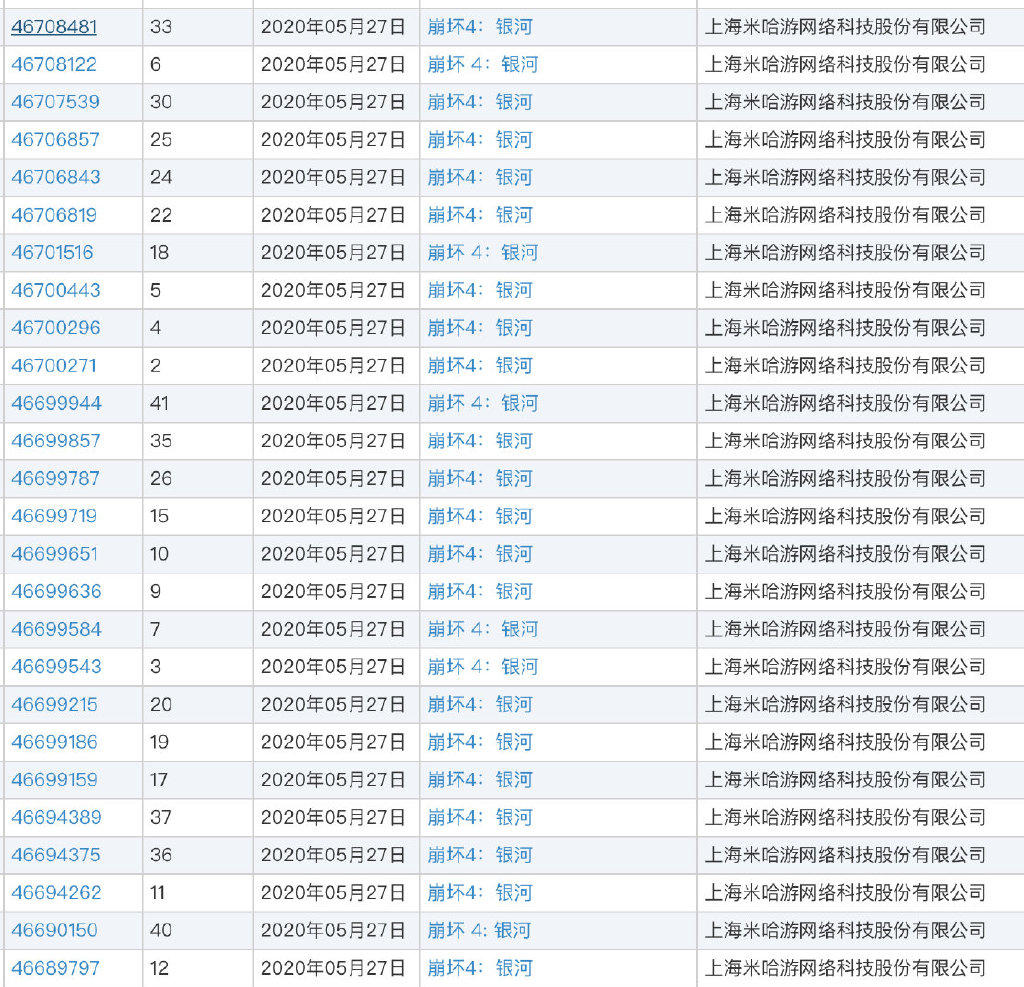Click trademark name in row 46699584

click(x=483, y=629)
